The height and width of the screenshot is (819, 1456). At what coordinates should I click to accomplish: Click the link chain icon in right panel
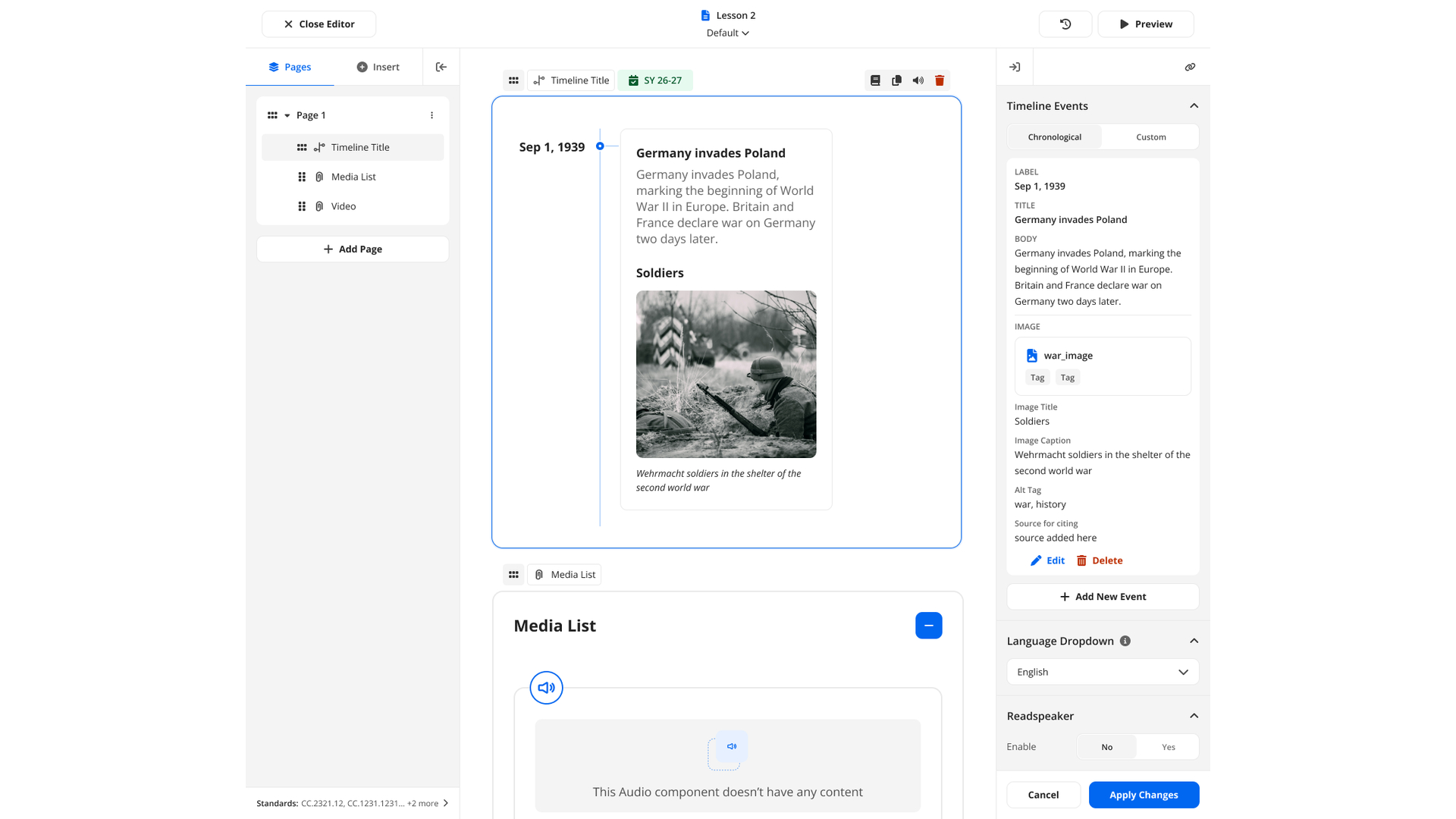point(1190,67)
